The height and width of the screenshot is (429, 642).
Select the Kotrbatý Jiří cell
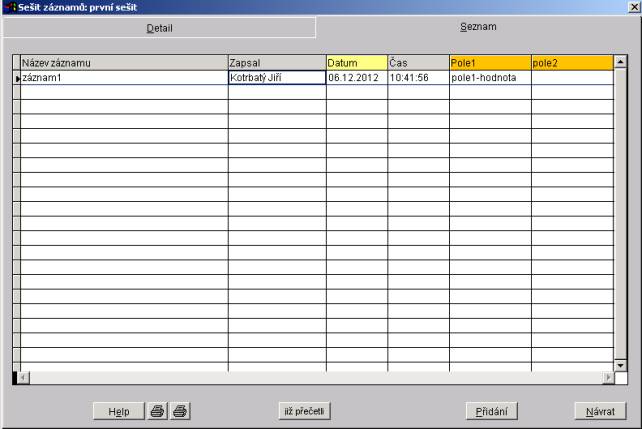pyautogui.click(x=276, y=77)
